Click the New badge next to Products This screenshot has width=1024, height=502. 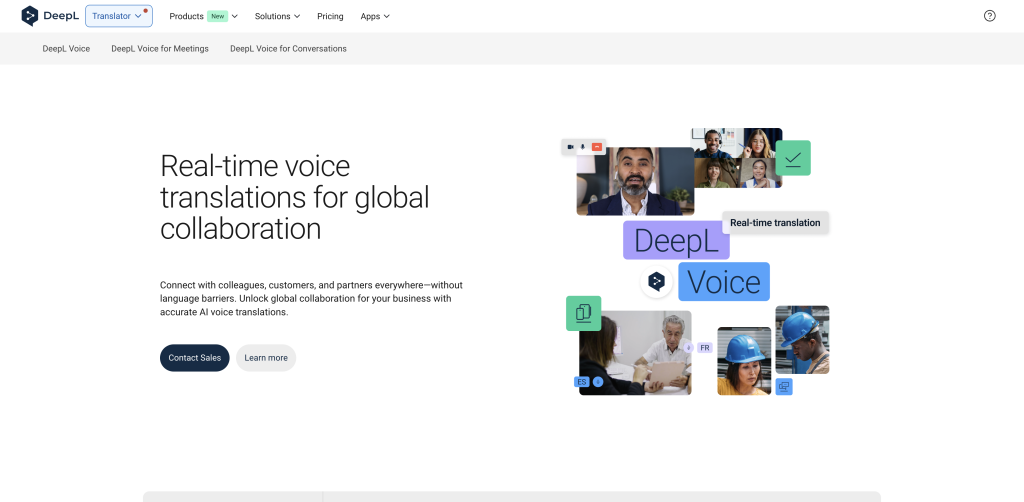[217, 16]
